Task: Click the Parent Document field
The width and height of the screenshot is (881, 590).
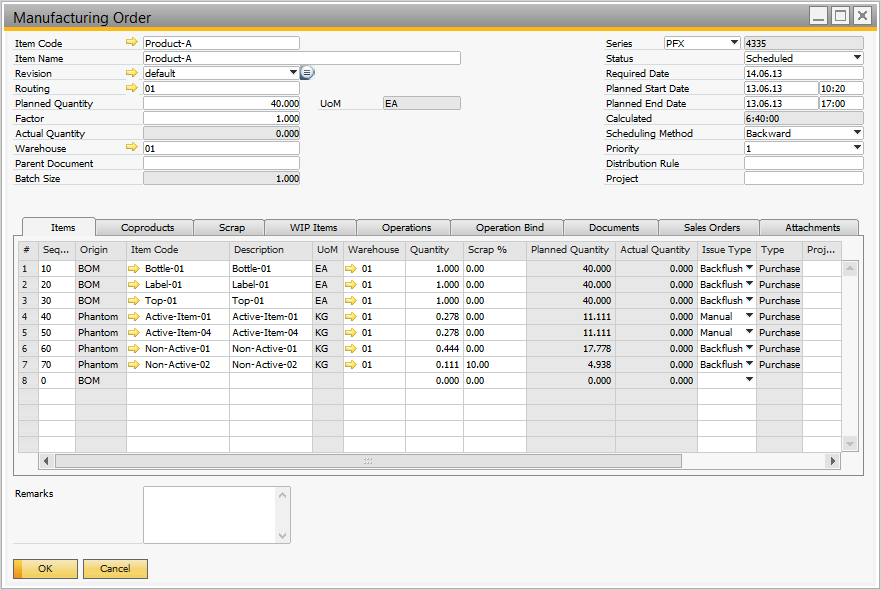Action: (x=221, y=164)
